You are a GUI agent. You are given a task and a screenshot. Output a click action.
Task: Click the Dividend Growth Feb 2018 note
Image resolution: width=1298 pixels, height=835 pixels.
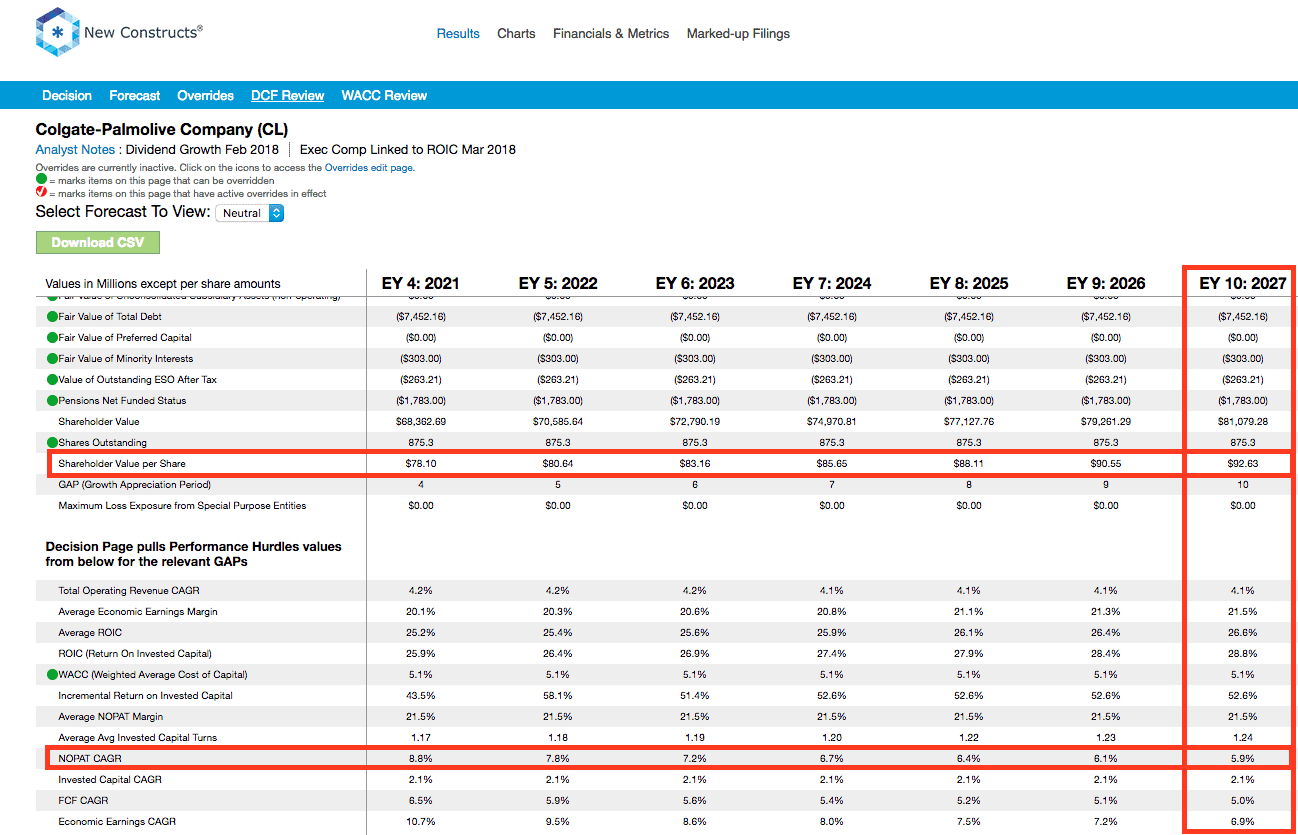point(202,149)
